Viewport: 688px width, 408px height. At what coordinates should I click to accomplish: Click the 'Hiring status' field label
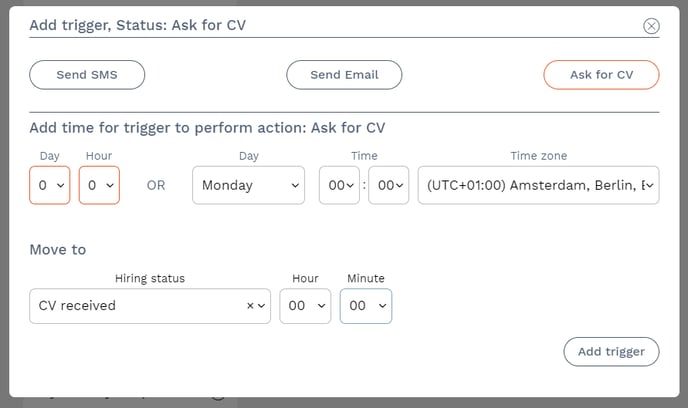(x=150, y=278)
